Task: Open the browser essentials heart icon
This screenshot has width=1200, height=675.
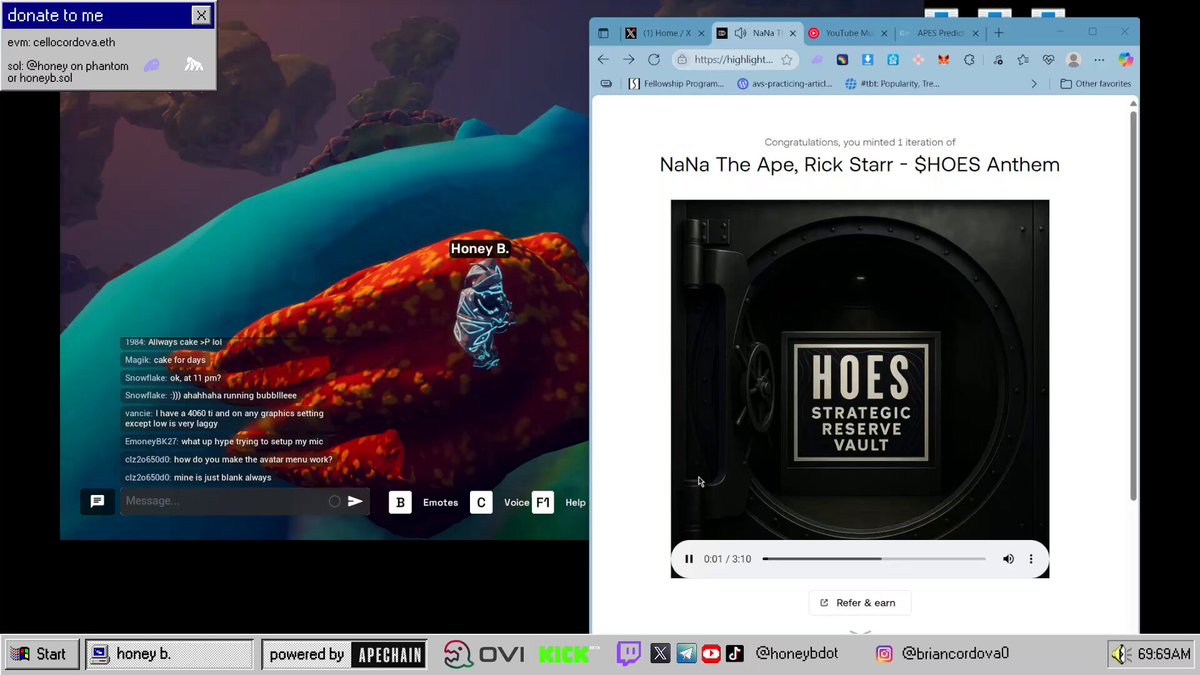Action: (1048, 60)
